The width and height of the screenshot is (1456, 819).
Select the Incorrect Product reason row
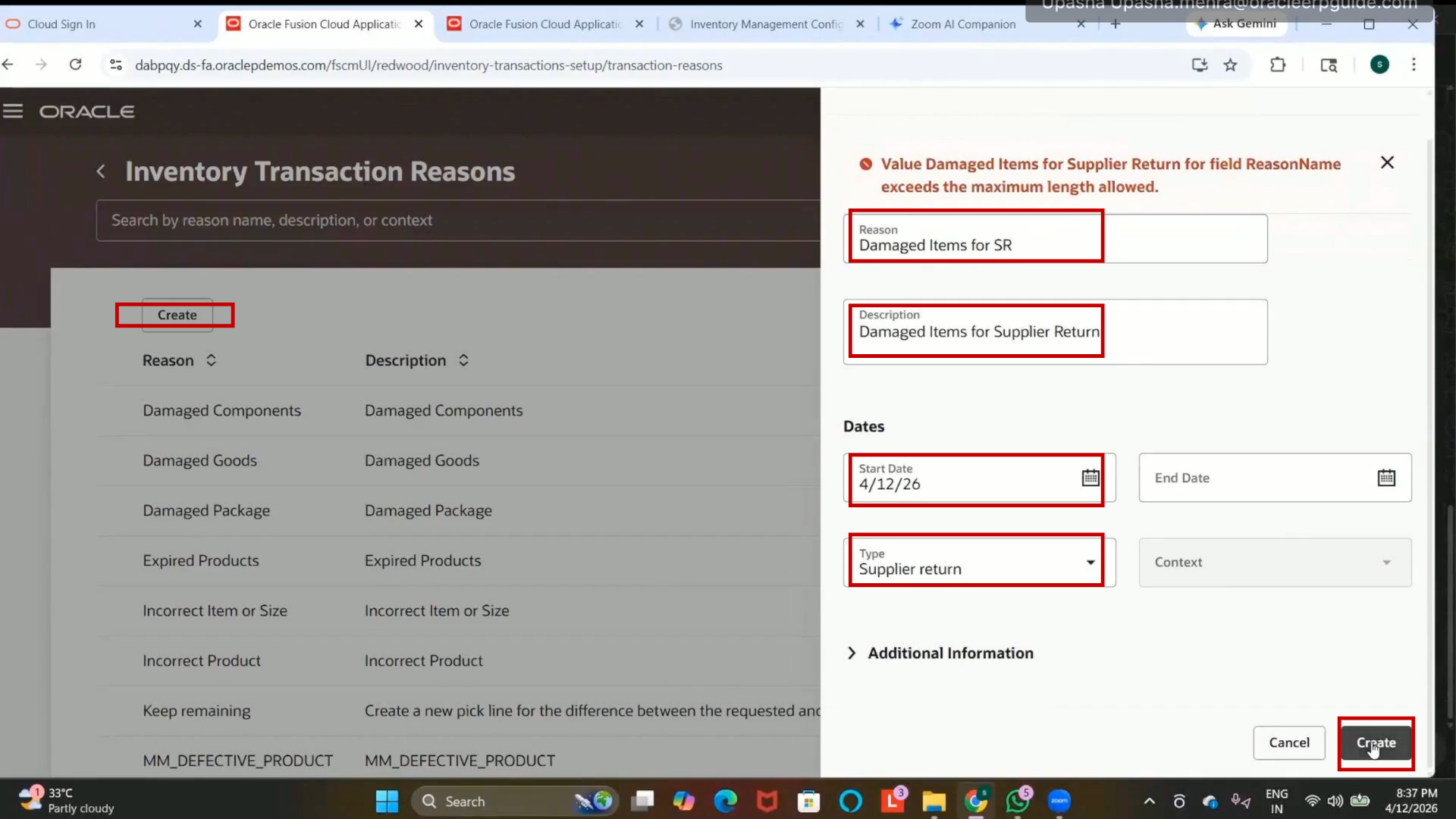click(458, 661)
